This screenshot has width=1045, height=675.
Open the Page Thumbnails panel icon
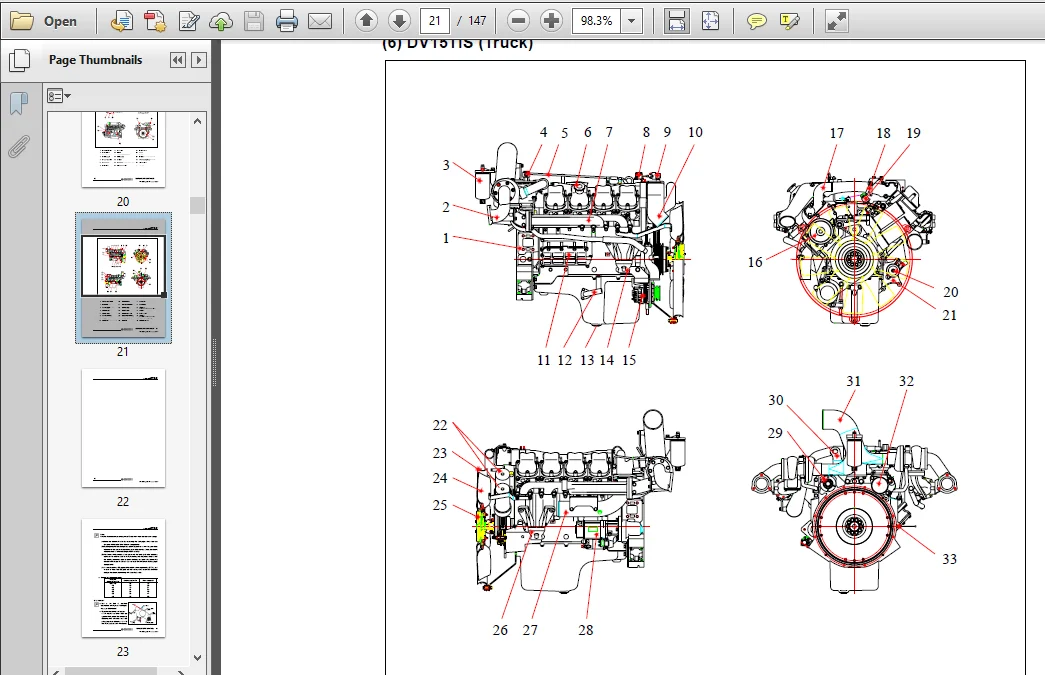click(x=20, y=61)
